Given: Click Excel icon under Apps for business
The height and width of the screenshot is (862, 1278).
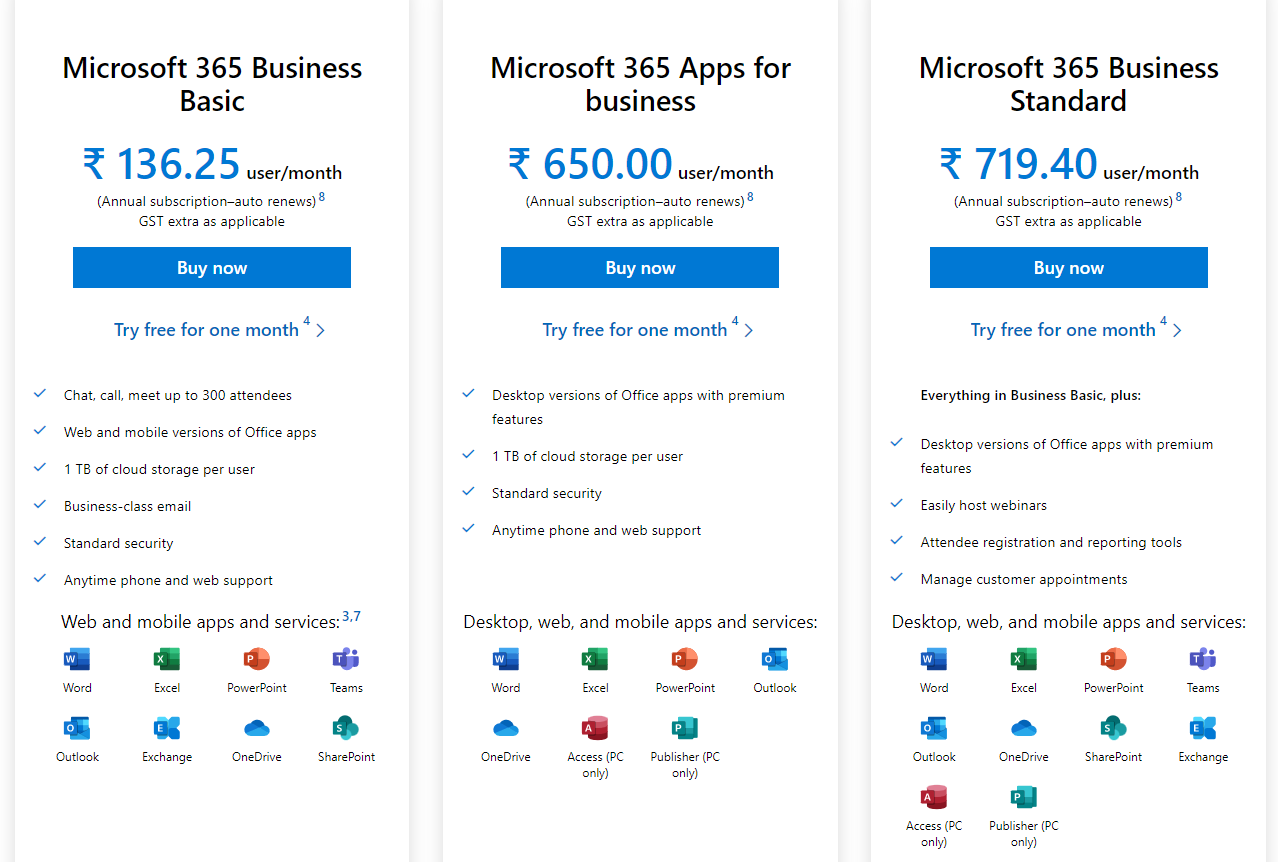Looking at the screenshot, I should [x=595, y=659].
